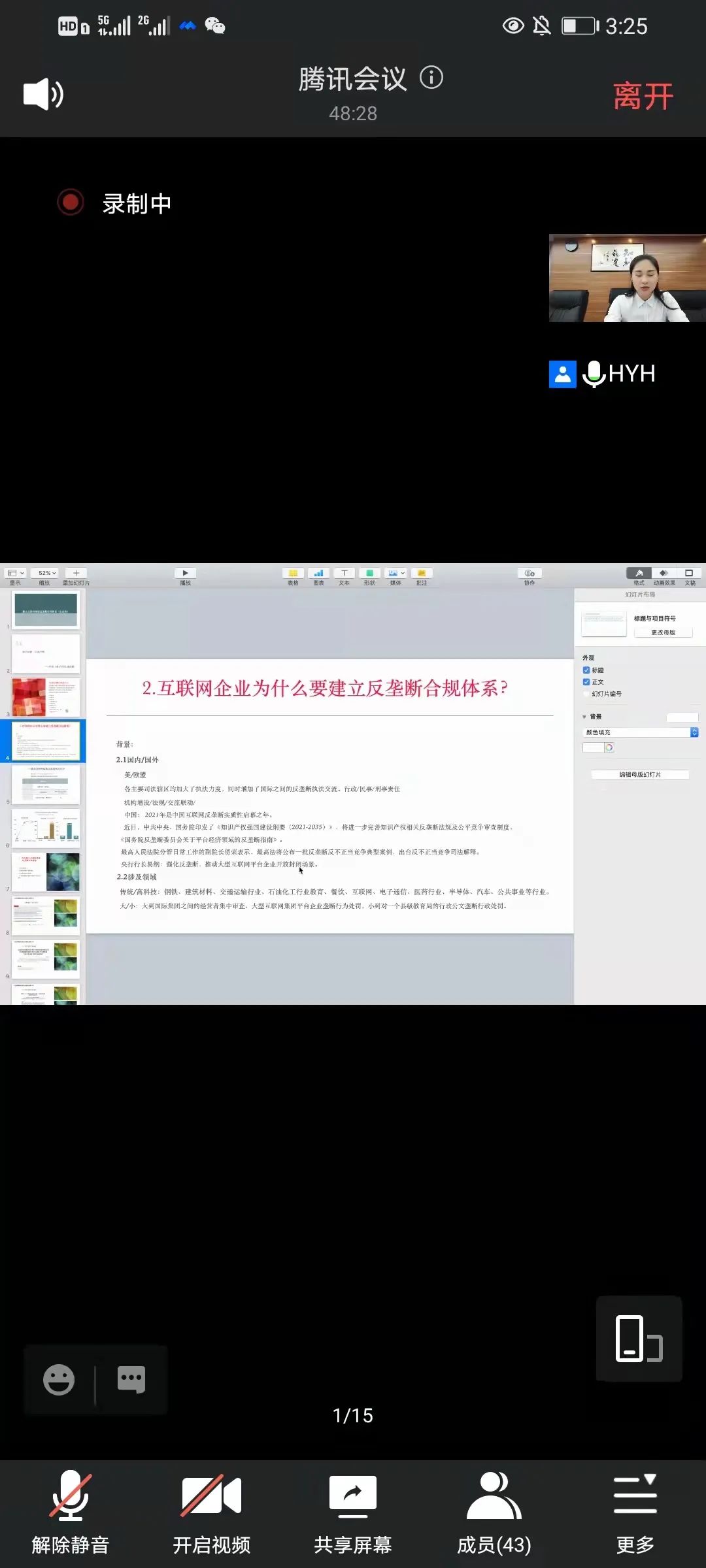This screenshot has height=1568, width=706.
Task: Tap the screen rotation icon
Action: [x=639, y=1338]
